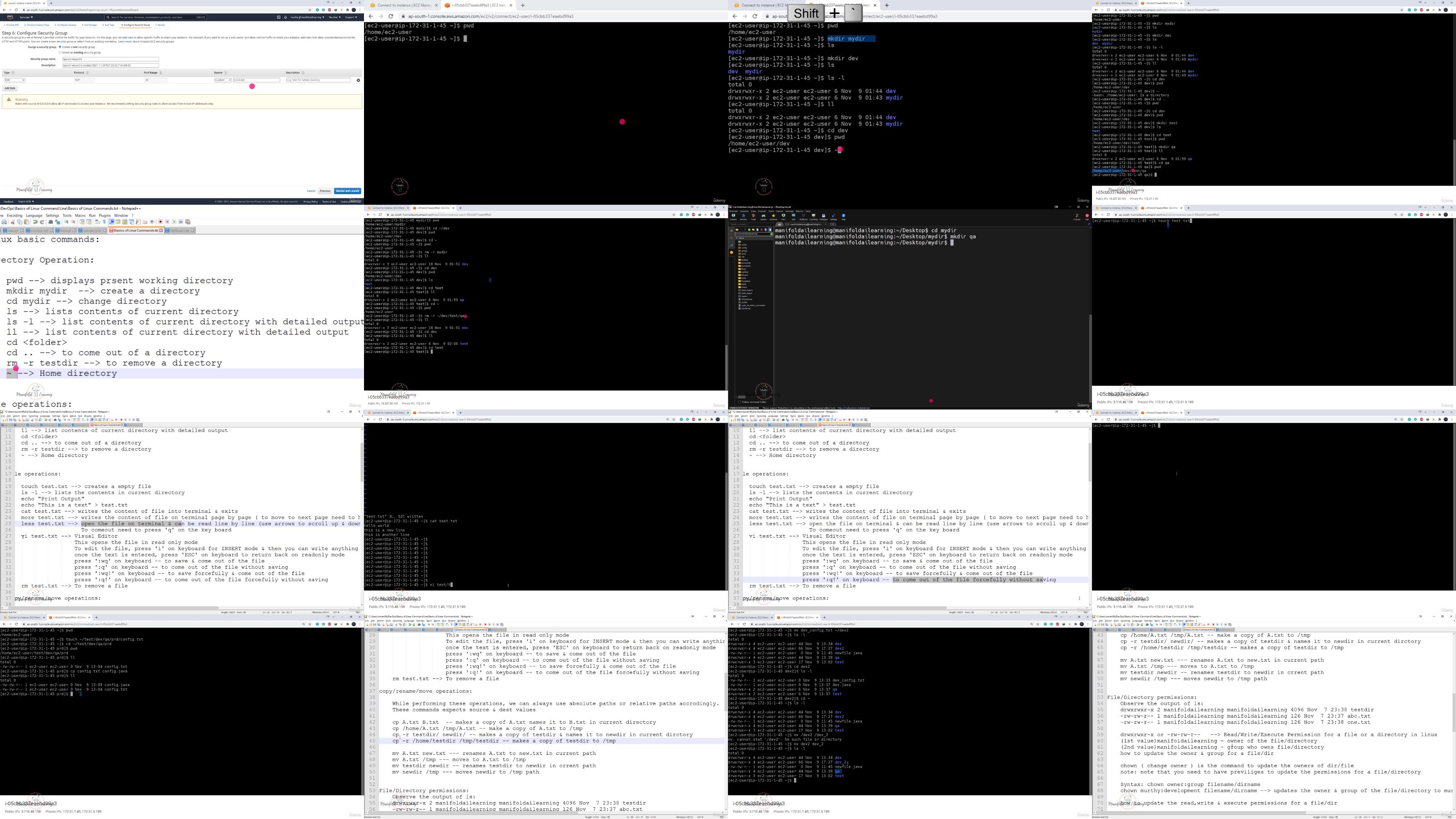Viewport: 1456px width, 819px height.
Task: Open AWS CloudShell icon in console header
Action: coord(278,18)
